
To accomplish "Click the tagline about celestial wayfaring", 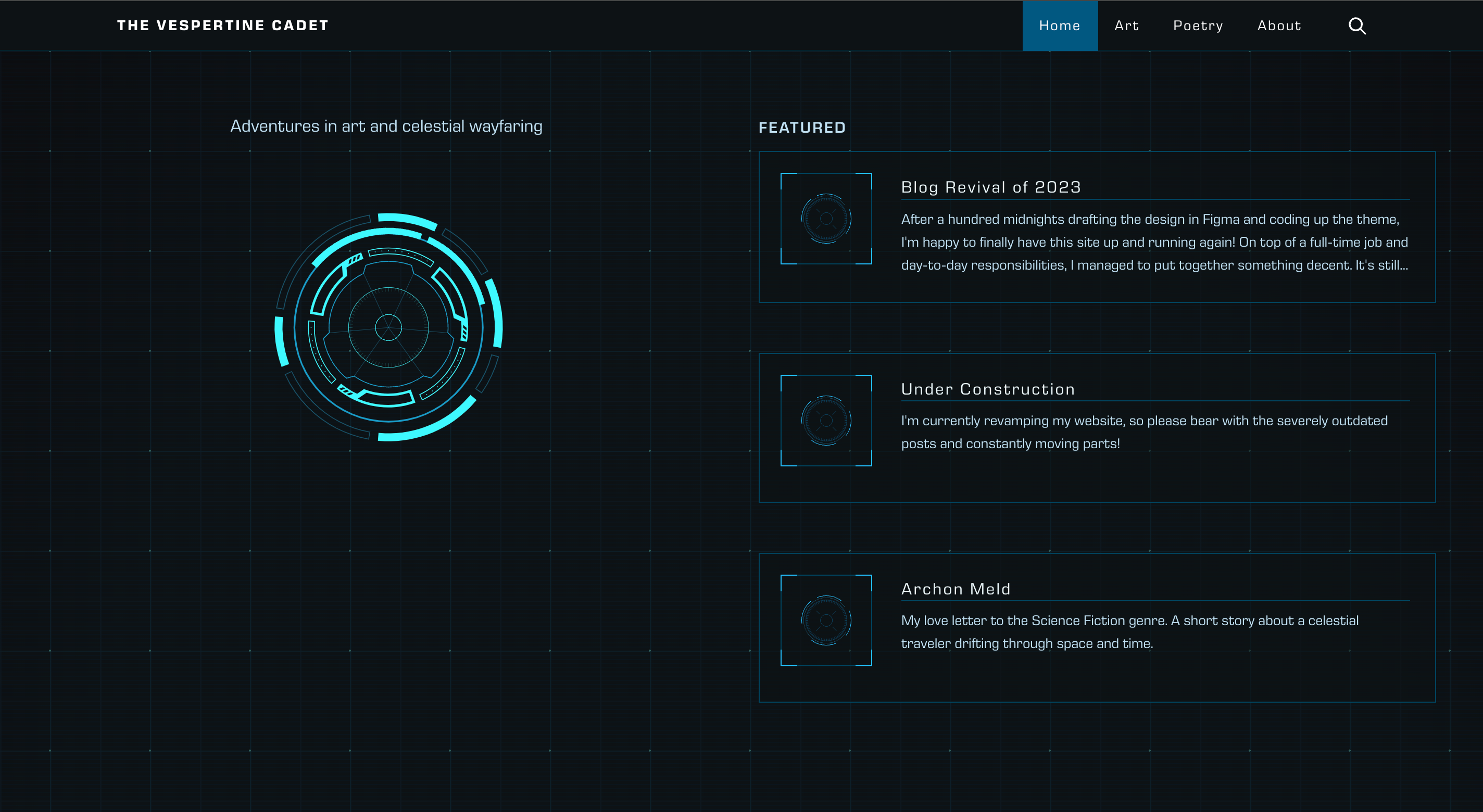I will [386, 126].
